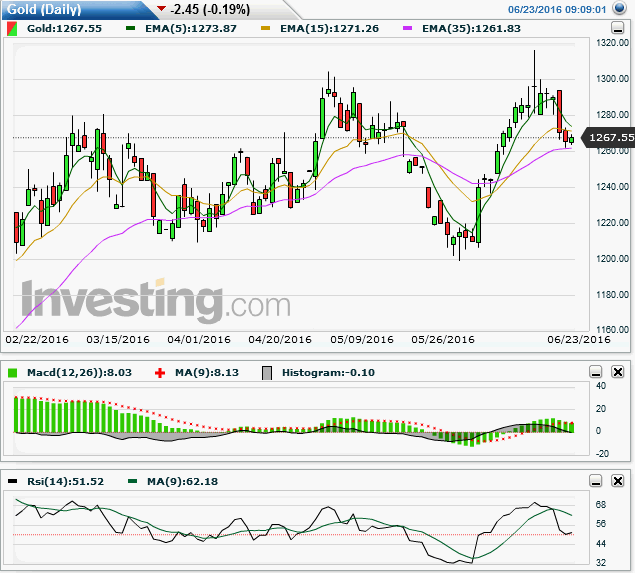Click the gray Histogram legend box
The image size is (635, 573).
(267, 373)
